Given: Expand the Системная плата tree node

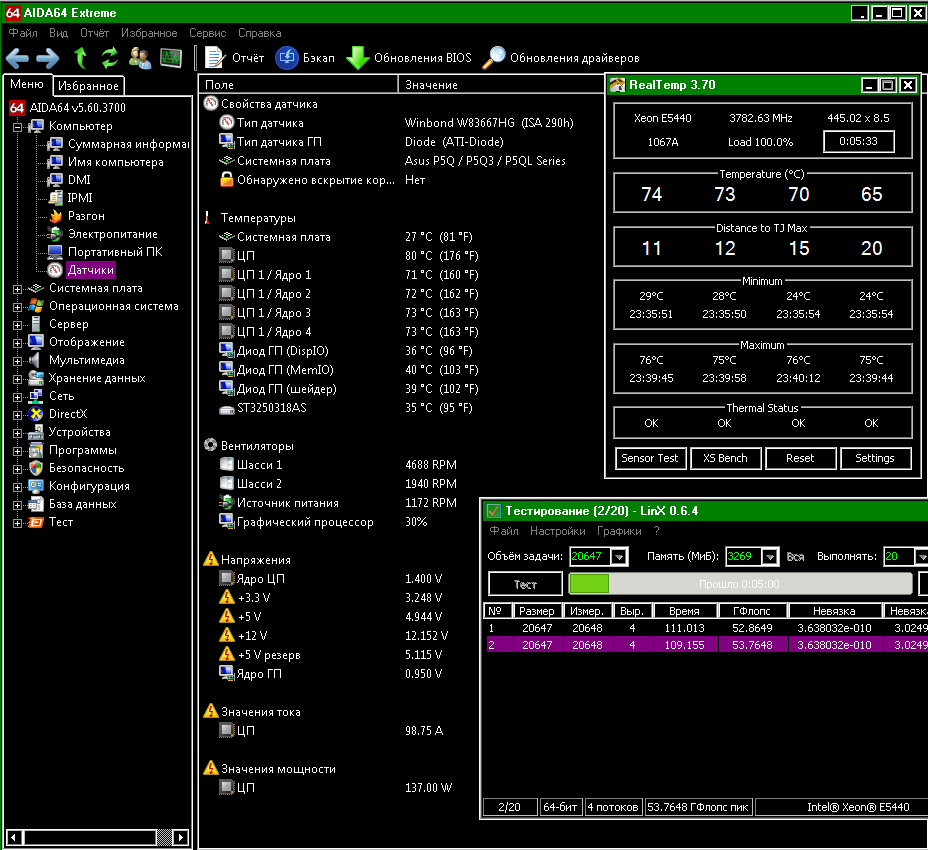Looking at the screenshot, I should pyautogui.click(x=17, y=289).
